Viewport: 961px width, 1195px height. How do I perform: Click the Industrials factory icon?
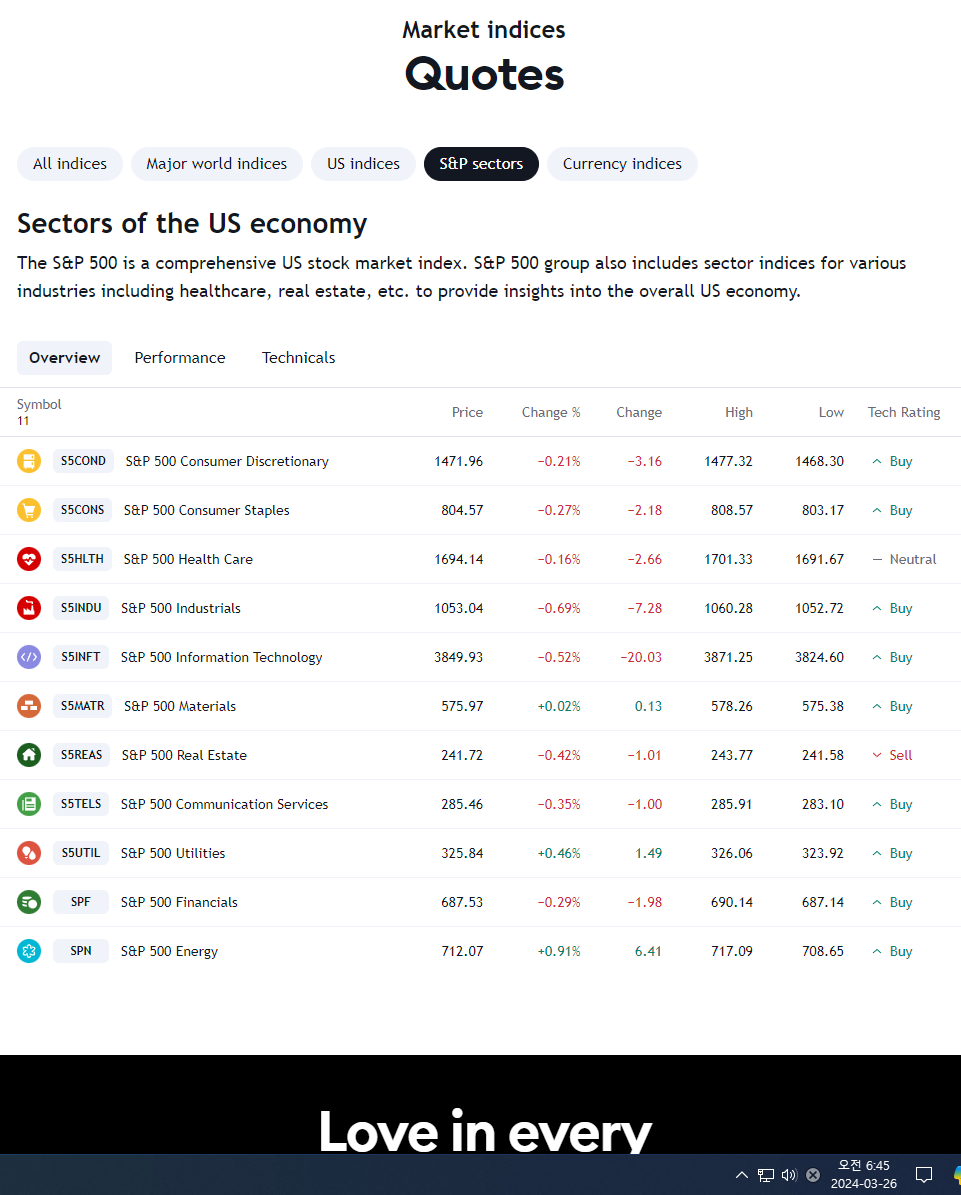click(29, 608)
